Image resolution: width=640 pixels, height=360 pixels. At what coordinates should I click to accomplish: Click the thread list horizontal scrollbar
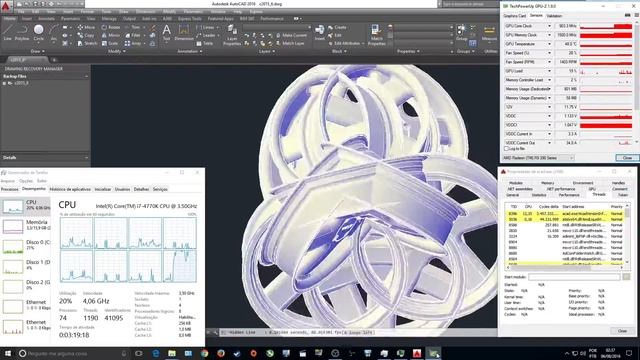point(565,267)
